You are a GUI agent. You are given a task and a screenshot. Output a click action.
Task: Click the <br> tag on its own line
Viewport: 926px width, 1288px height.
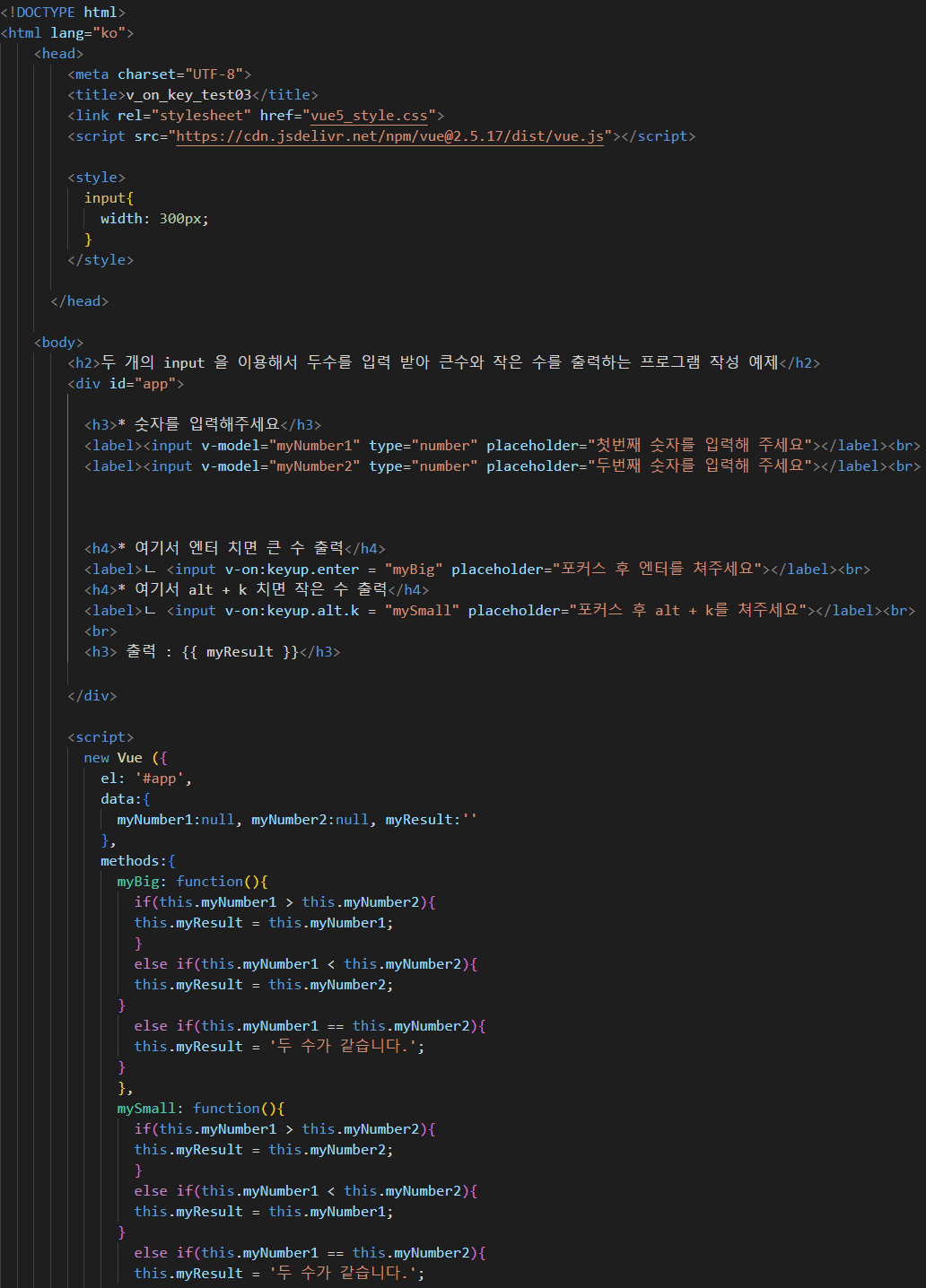click(100, 631)
